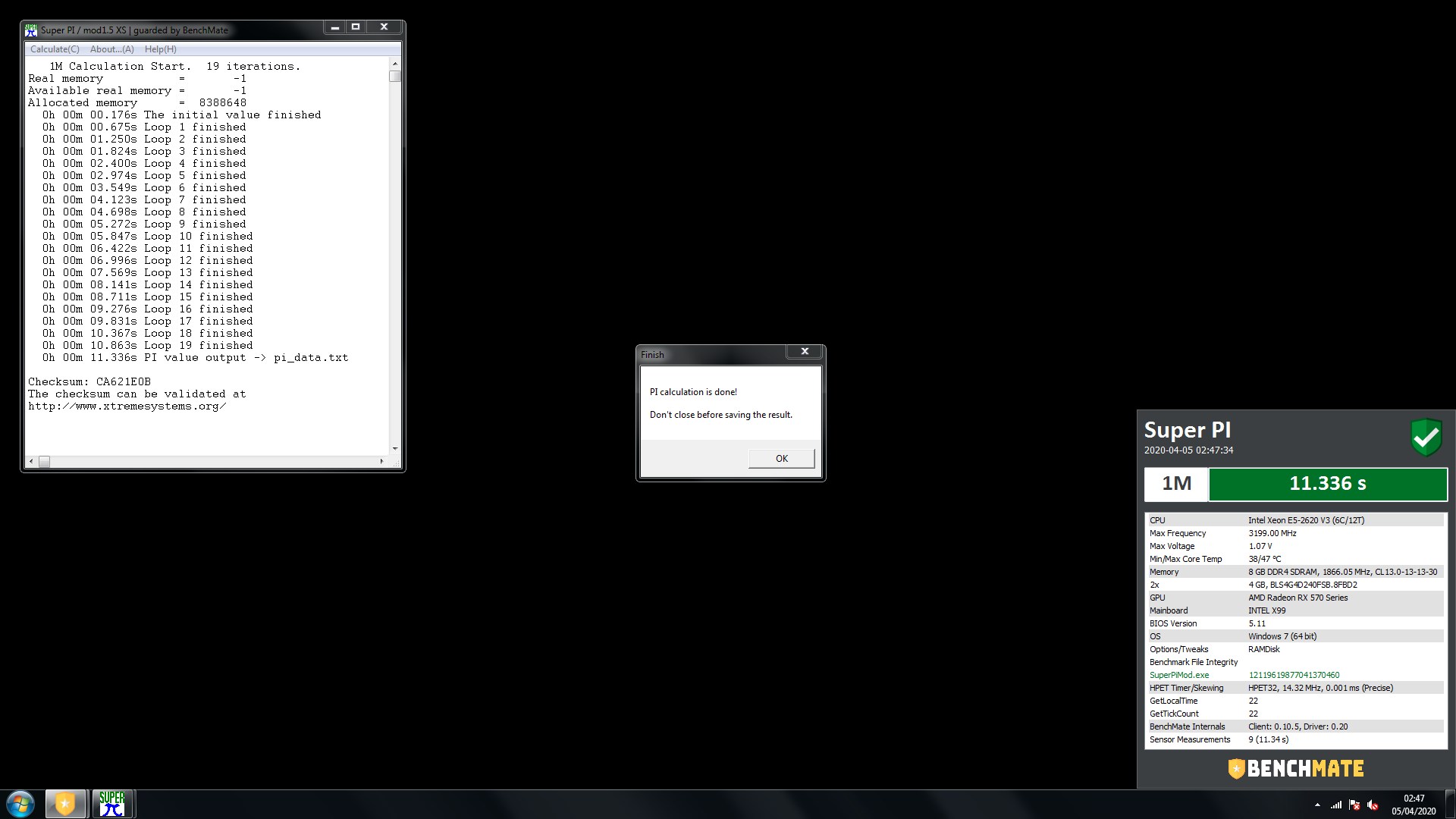Click 'PI calculation is done!' message
1456x819 pixels.
pos(693,392)
